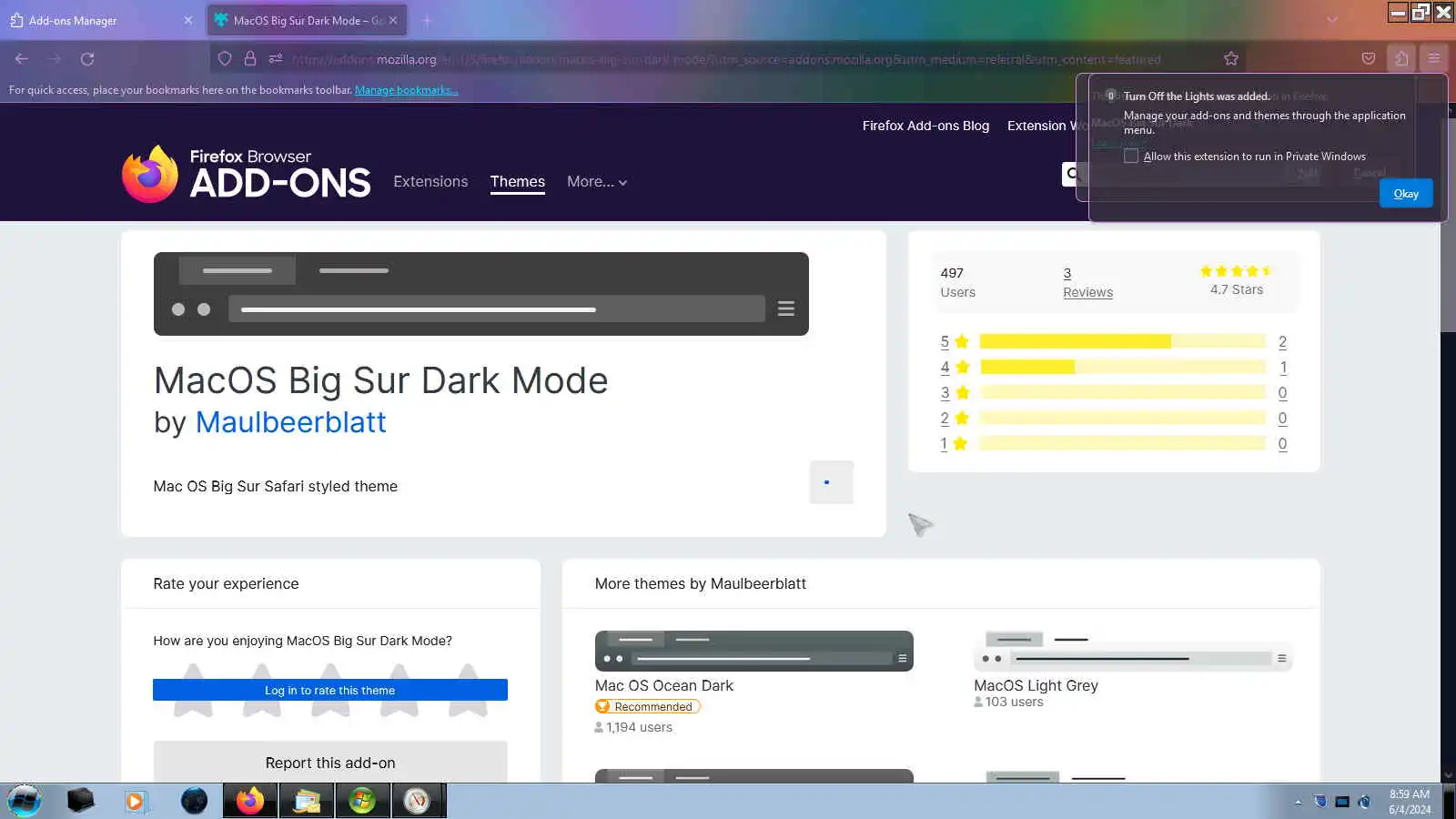Click the monitor icon in system tray
Viewport: 1456px width, 819px height.
tap(1342, 802)
